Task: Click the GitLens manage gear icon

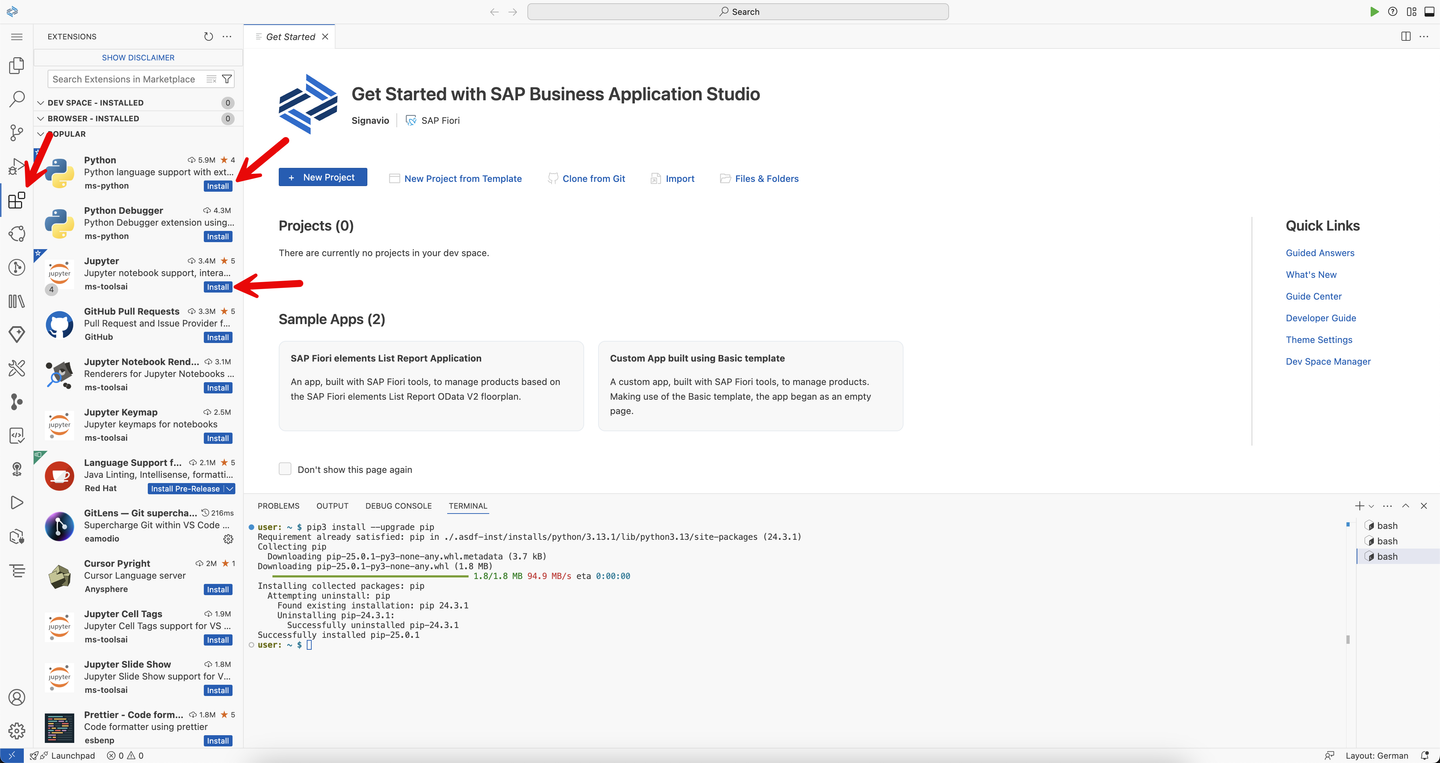Action: [228, 539]
